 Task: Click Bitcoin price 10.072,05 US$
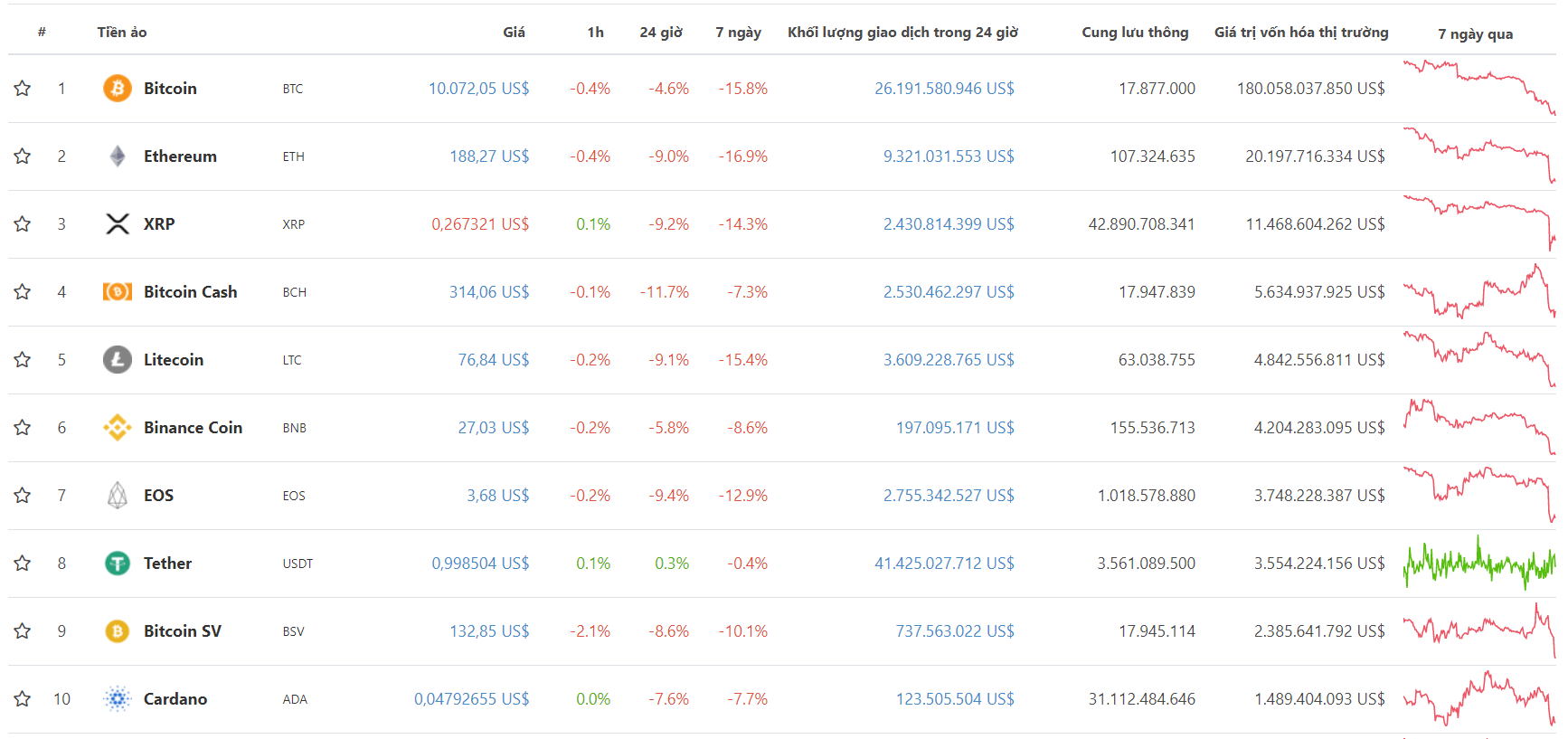coord(478,89)
